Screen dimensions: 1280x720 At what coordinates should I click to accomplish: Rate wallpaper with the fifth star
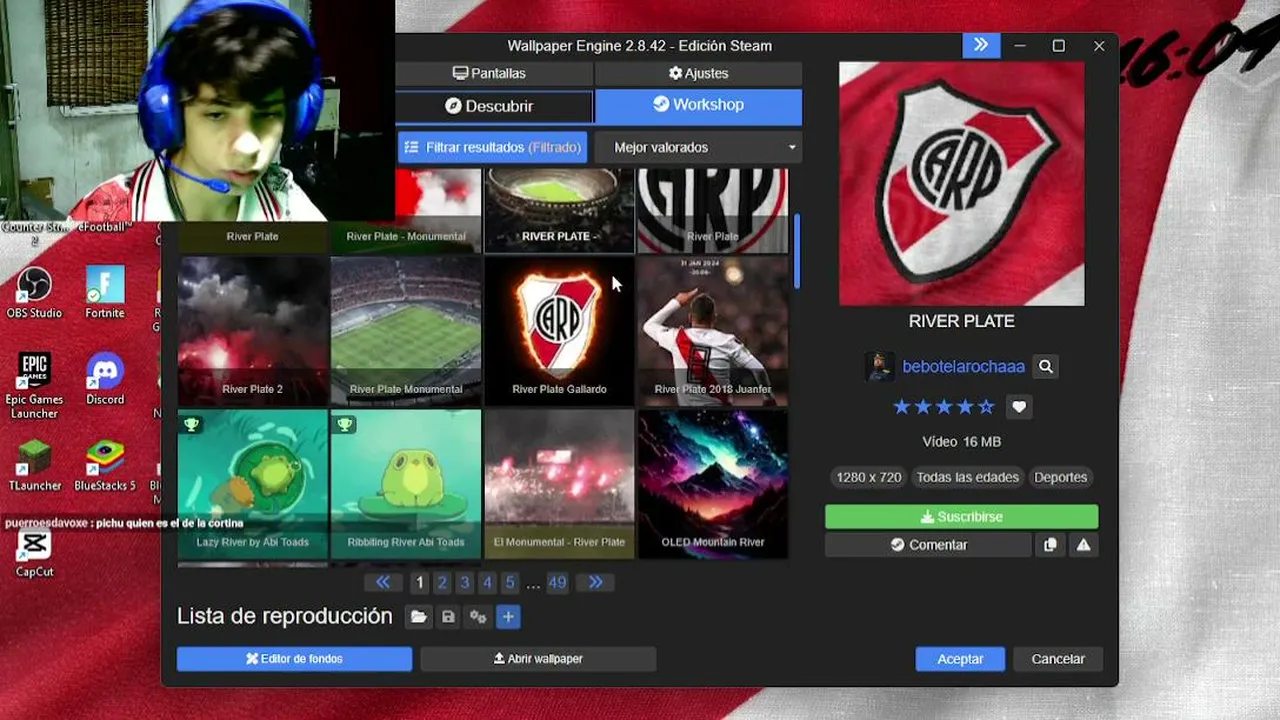[x=986, y=407]
